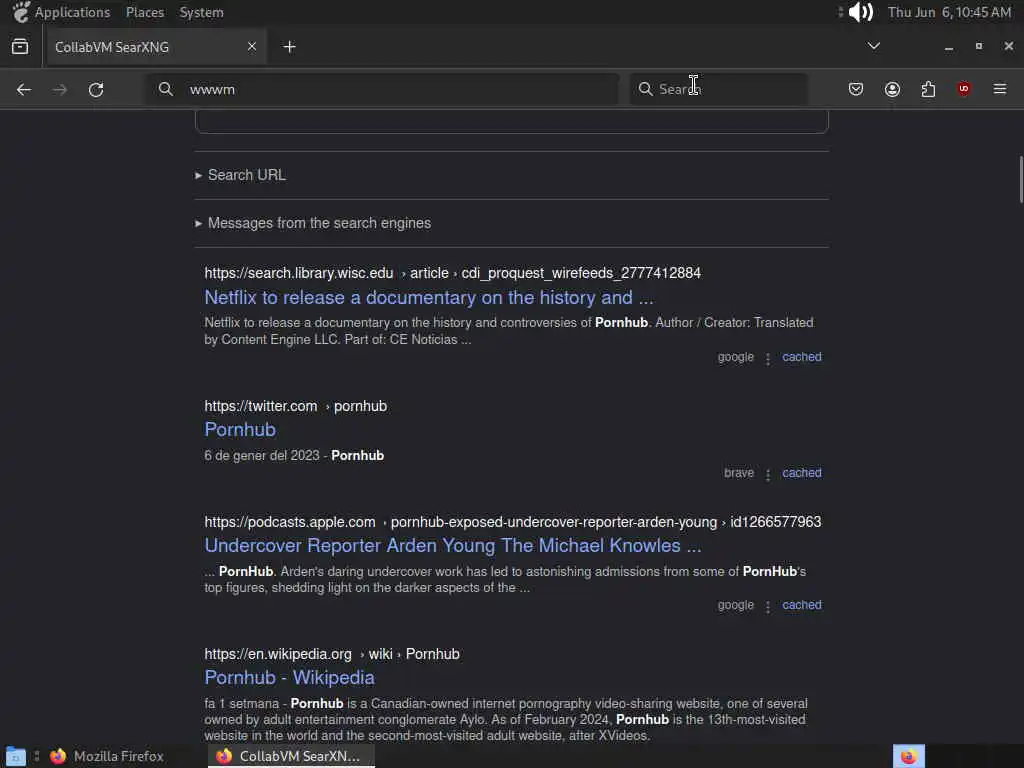Open the Pornhub twitter result title
The height and width of the screenshot is (768, 1024).
pyautogui.click(x=240, y=430)
